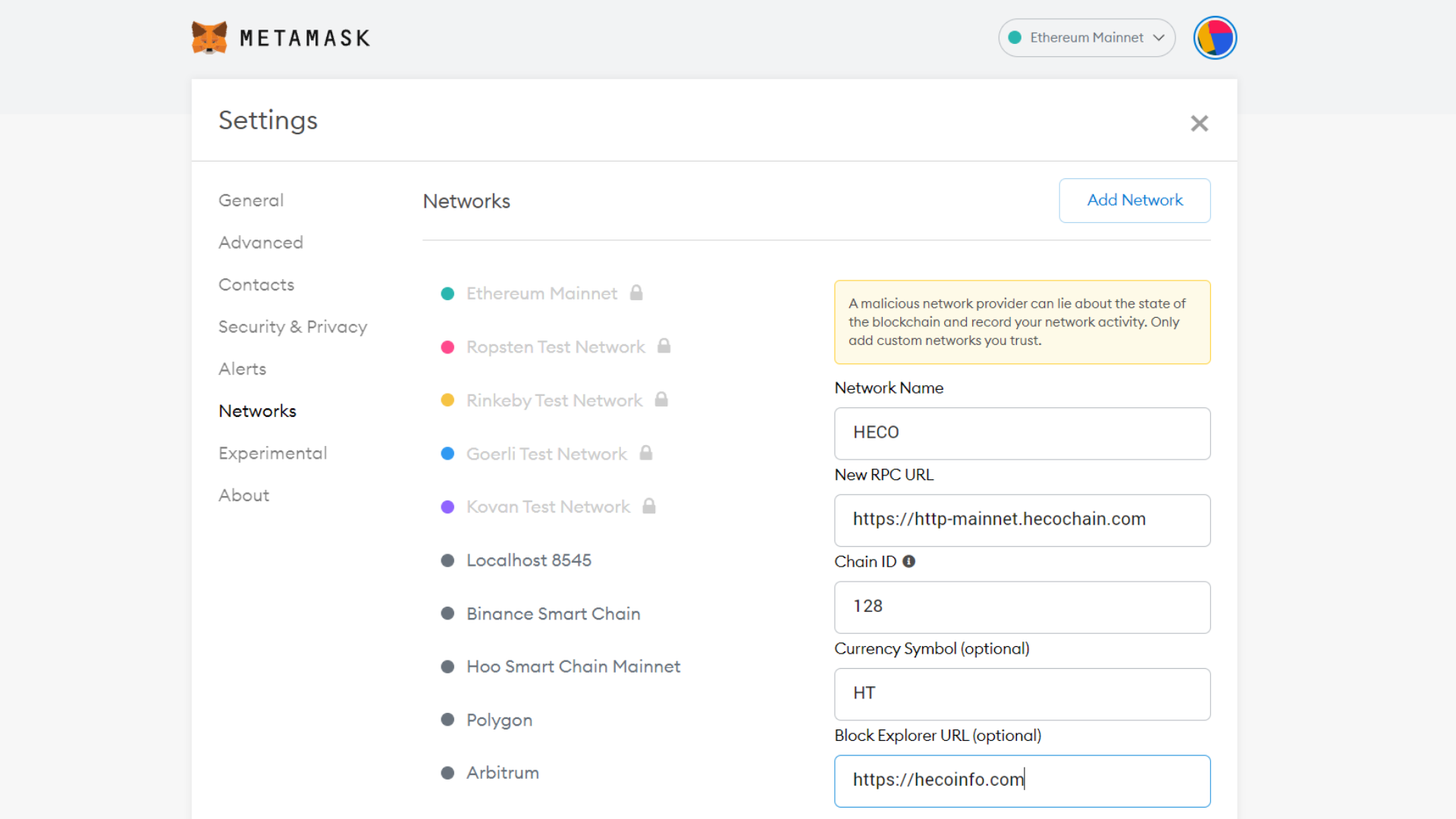Viewport: 1456px width, 819px height.
Task: Click the Add Network button
Action: click(1134, 200)
